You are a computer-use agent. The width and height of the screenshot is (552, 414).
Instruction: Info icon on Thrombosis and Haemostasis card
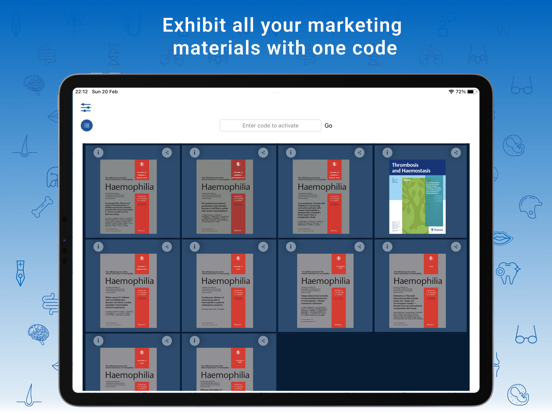coord(387,152)
